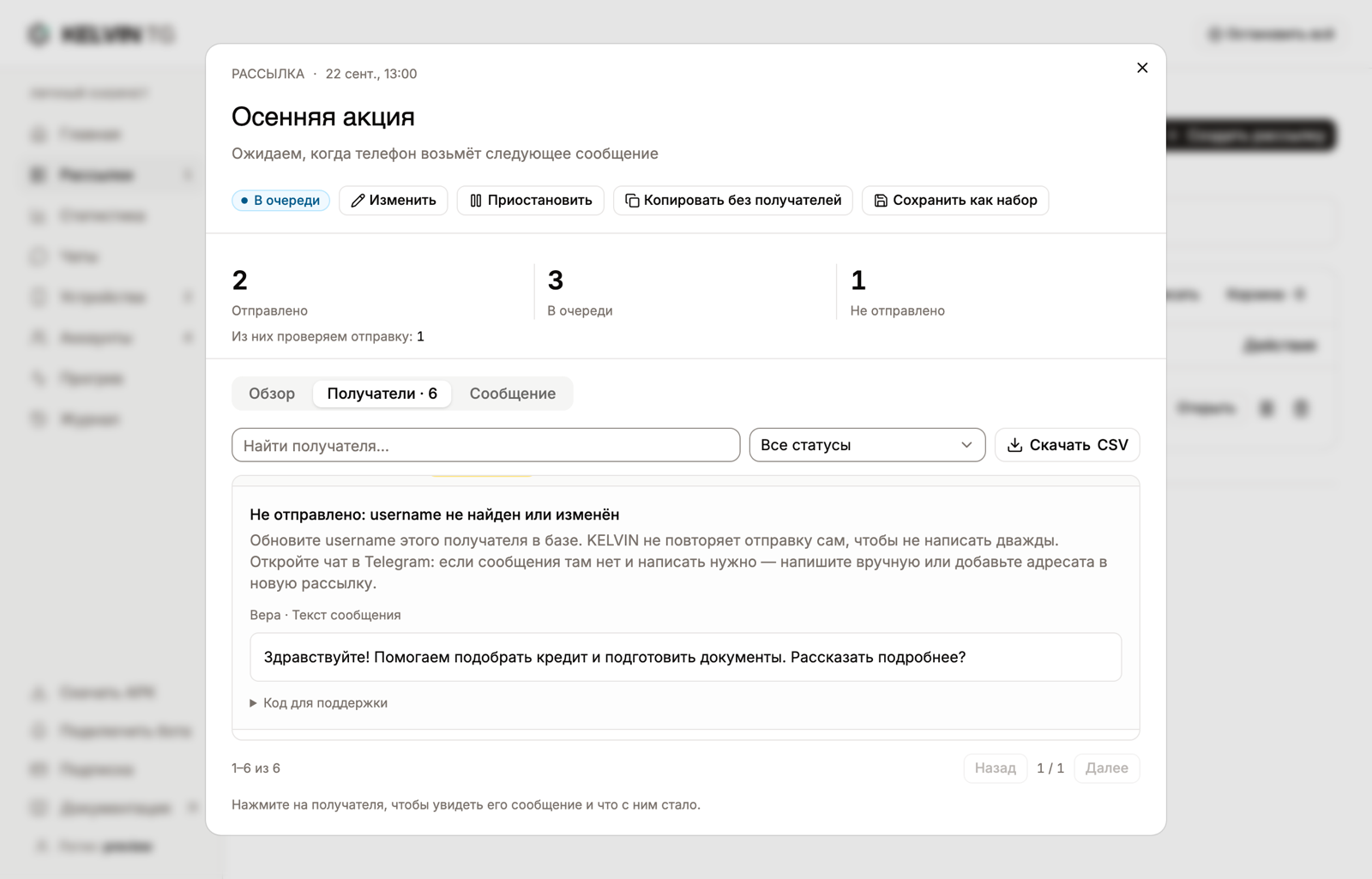
Task: Click the Изменить button with pencil icon
Action: pos(394,201)
